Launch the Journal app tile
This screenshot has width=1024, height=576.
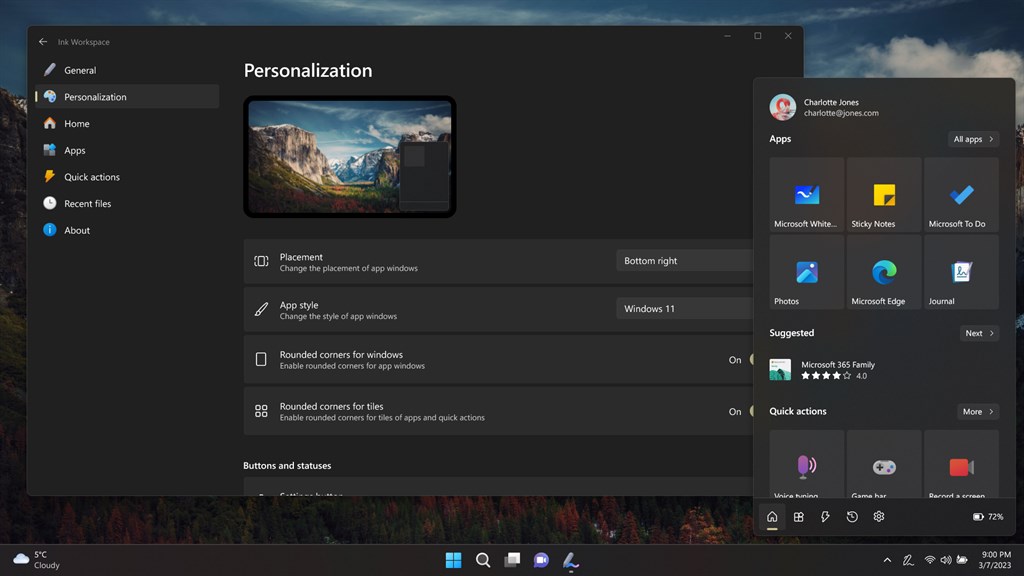[961, 272]
